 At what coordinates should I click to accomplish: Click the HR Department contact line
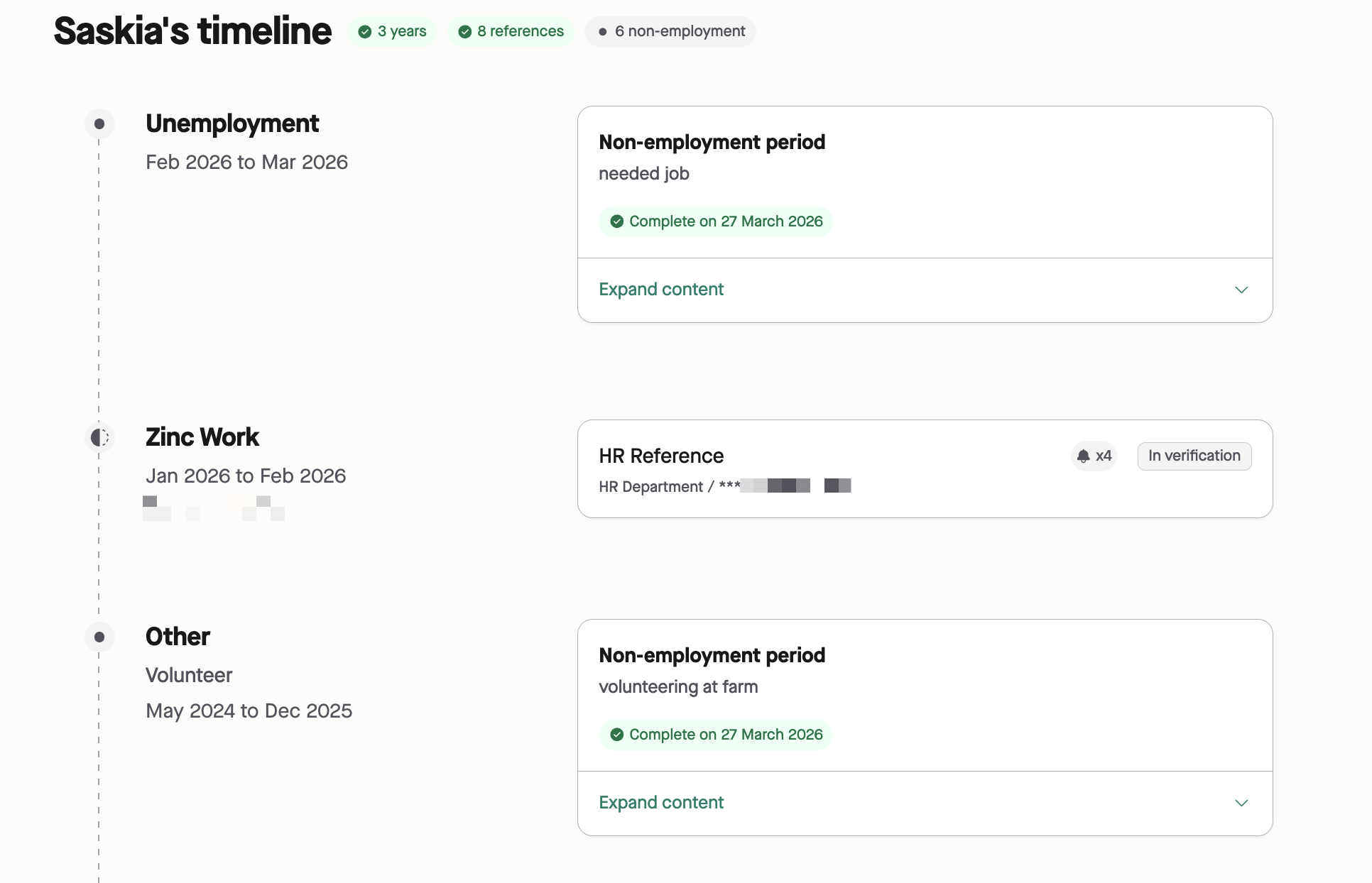point(724,486)
